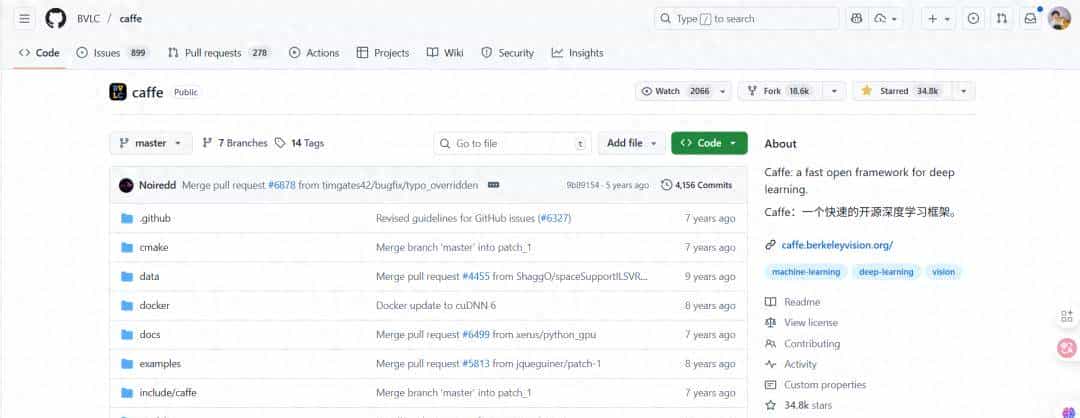
Task: Expand the master branch dropdown
Action: click(150, 143)
